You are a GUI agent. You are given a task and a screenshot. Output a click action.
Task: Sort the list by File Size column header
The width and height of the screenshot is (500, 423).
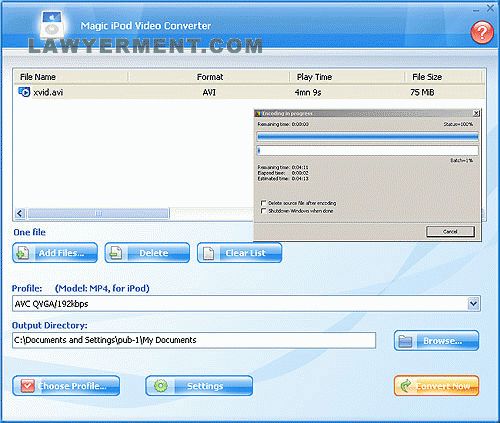(x=443, y=77)
